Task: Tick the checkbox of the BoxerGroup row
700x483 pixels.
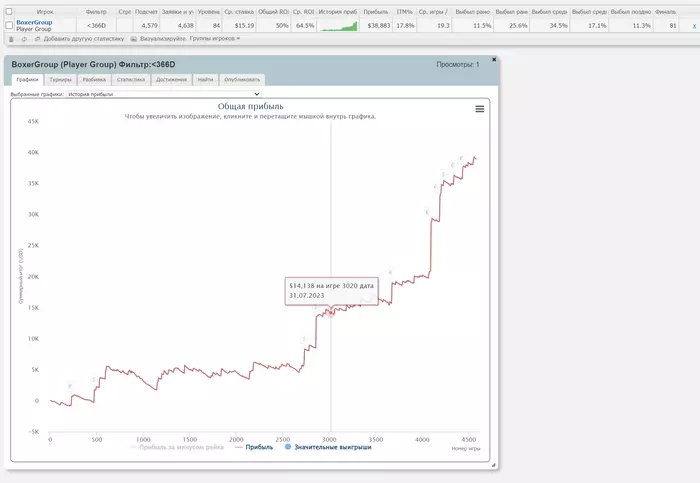Action: pyautogui.click(x=9, y=25)
